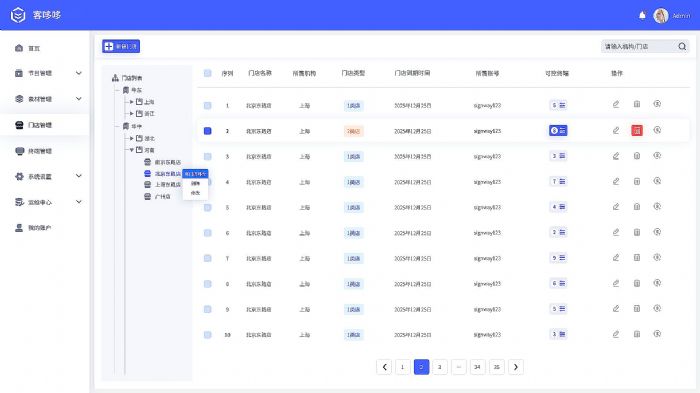
Task: Check the checkbox for row 1
Action: click(208, 106)
